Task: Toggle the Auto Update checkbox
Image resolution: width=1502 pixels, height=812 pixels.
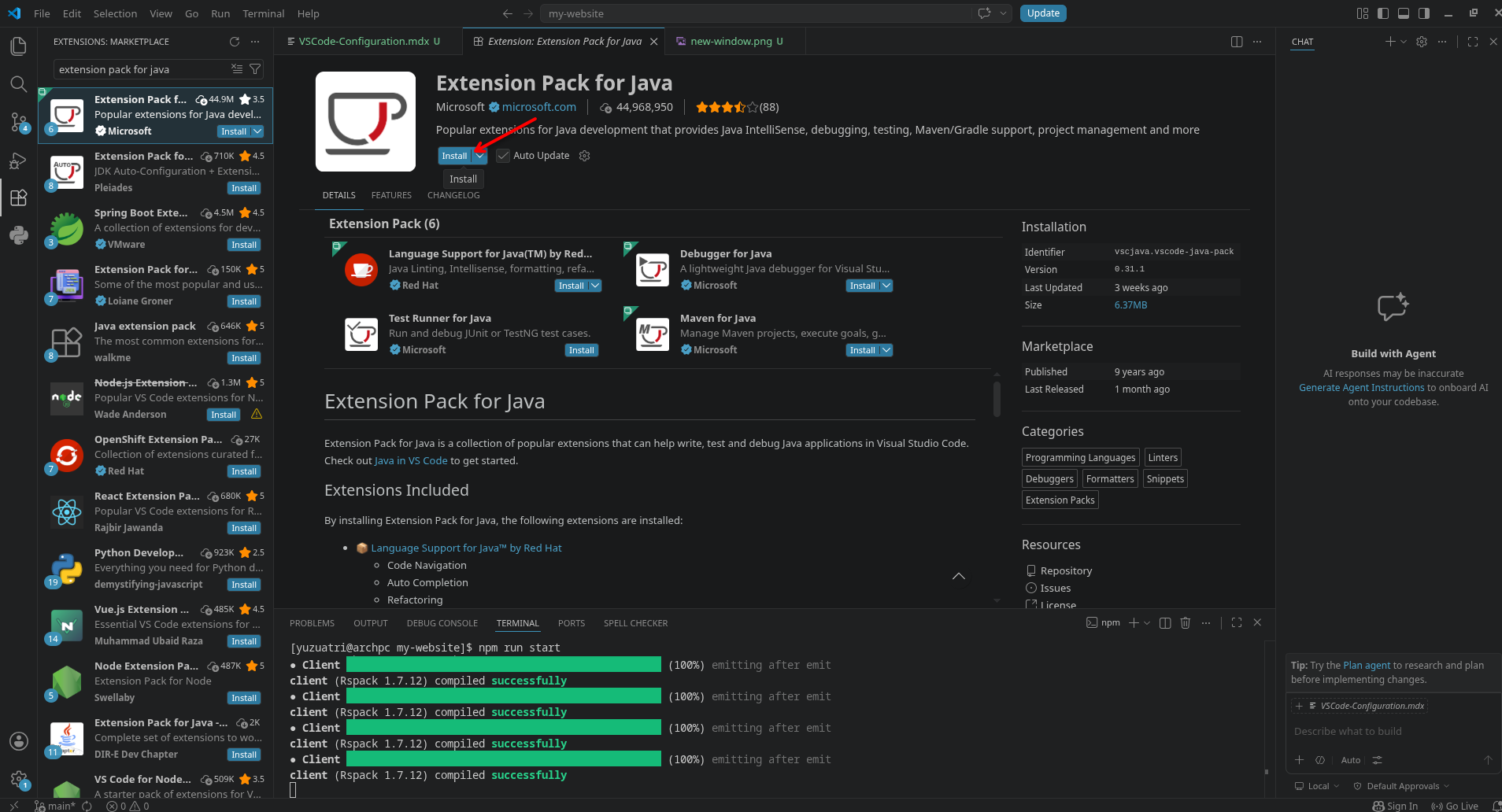Action: point(503,156)
